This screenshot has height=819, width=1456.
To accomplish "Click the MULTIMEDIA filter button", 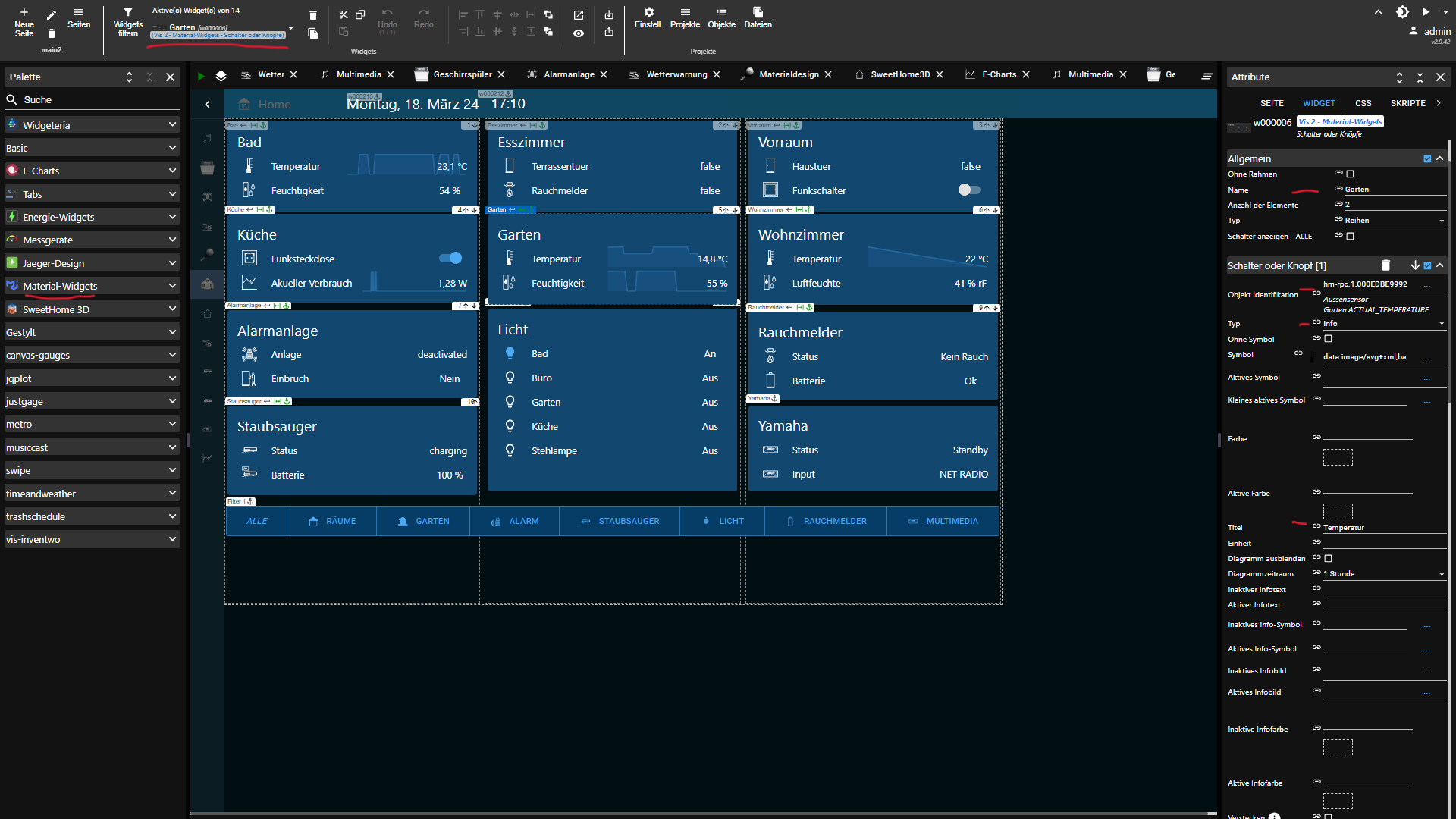I will point(943,521).
